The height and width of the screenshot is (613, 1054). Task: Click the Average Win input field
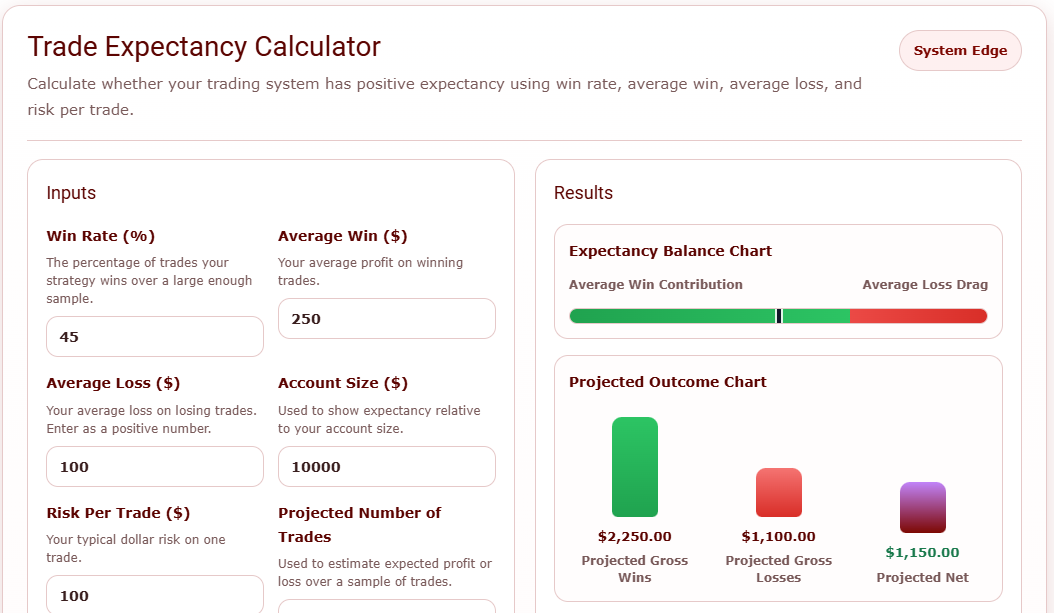click(x=386, y=319)
